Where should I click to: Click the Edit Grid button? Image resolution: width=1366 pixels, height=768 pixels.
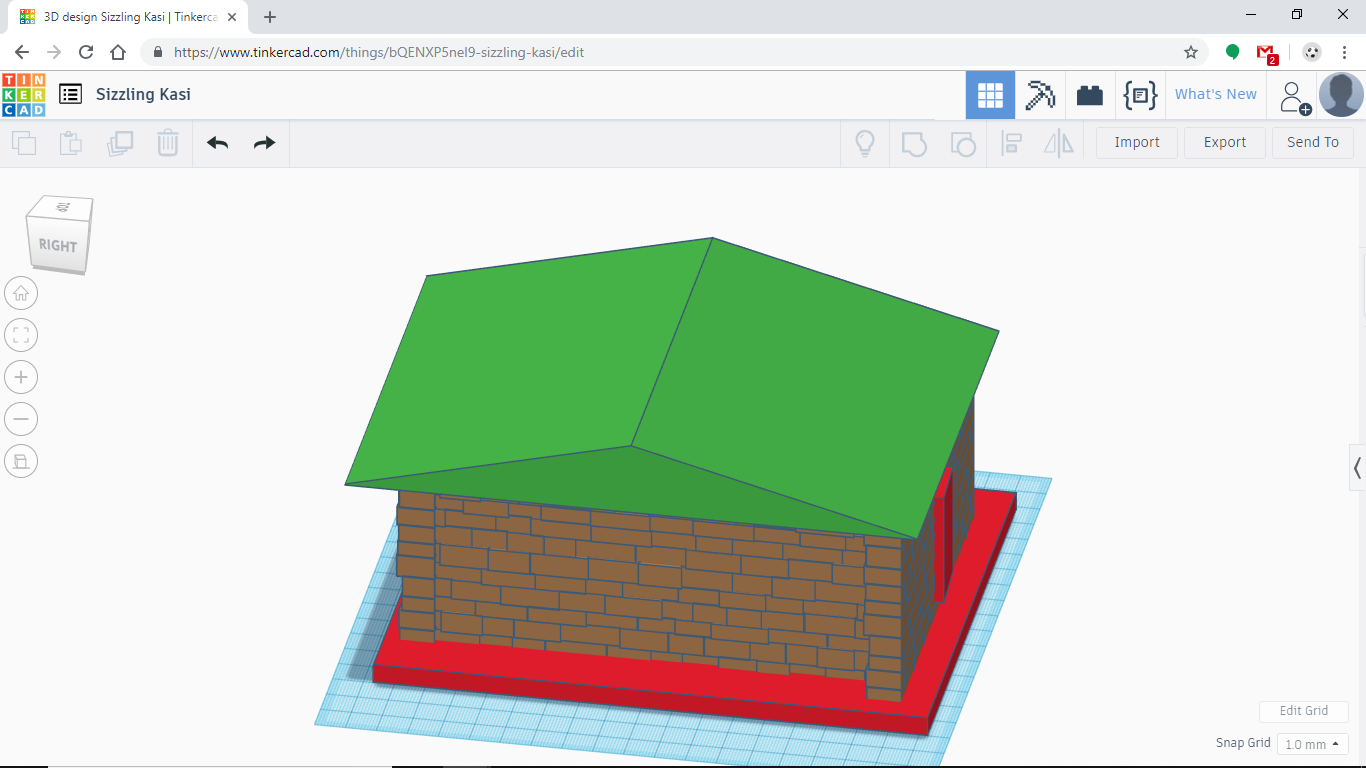click(x=1303, y=711)
